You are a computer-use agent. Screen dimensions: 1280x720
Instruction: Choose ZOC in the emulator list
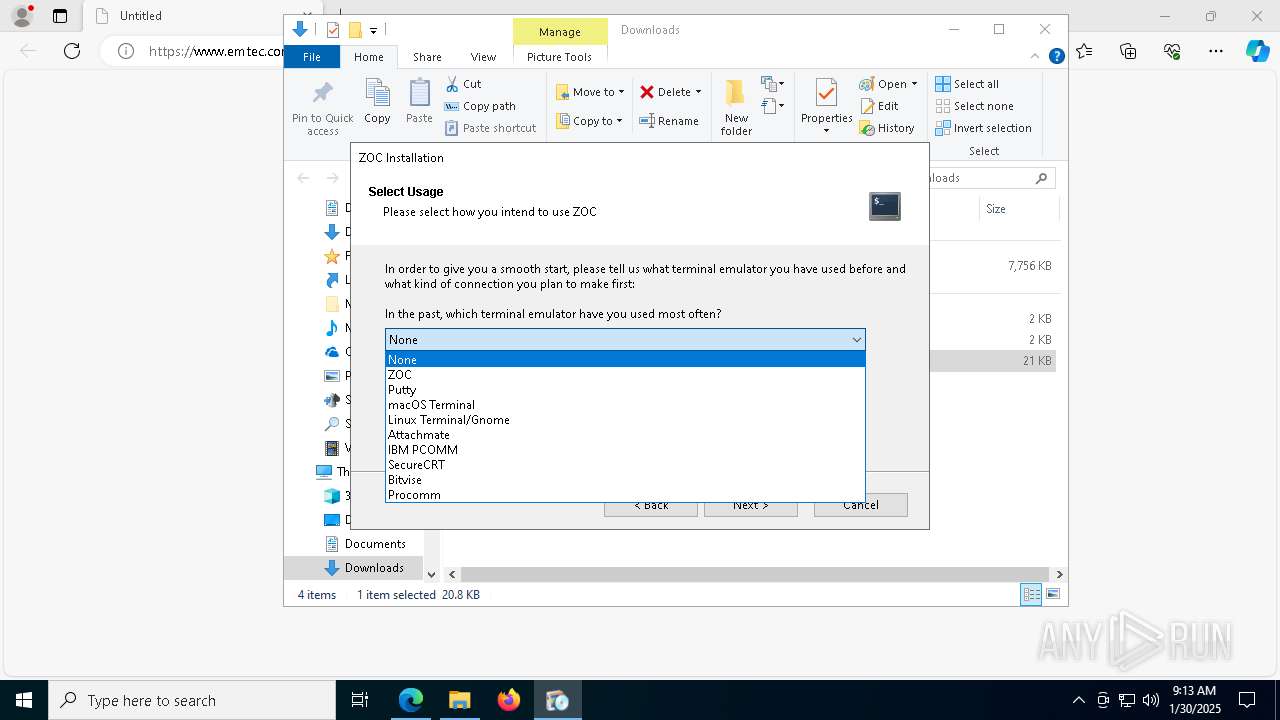click(x=625, y=375)
